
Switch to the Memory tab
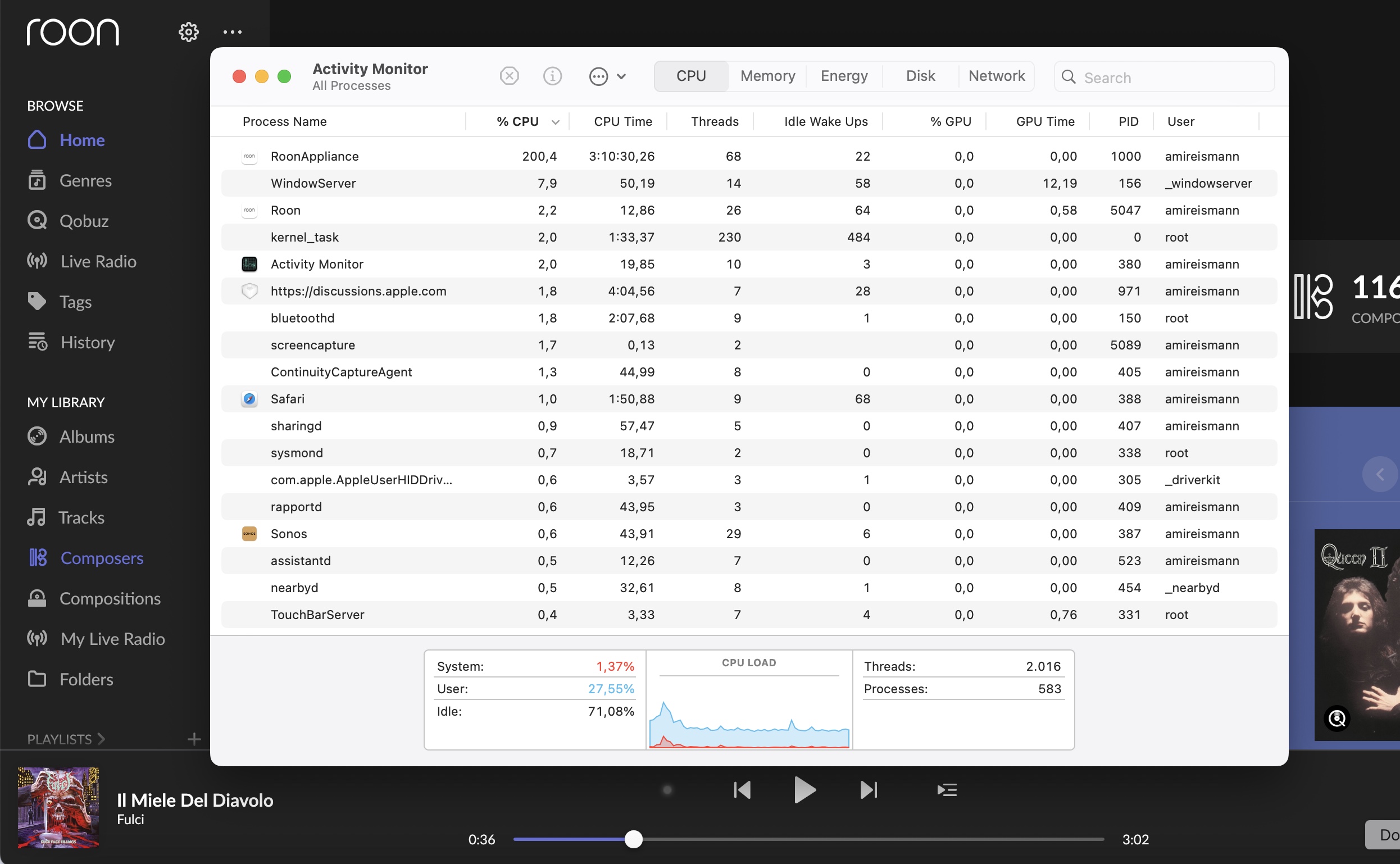(x=767, y=76)
